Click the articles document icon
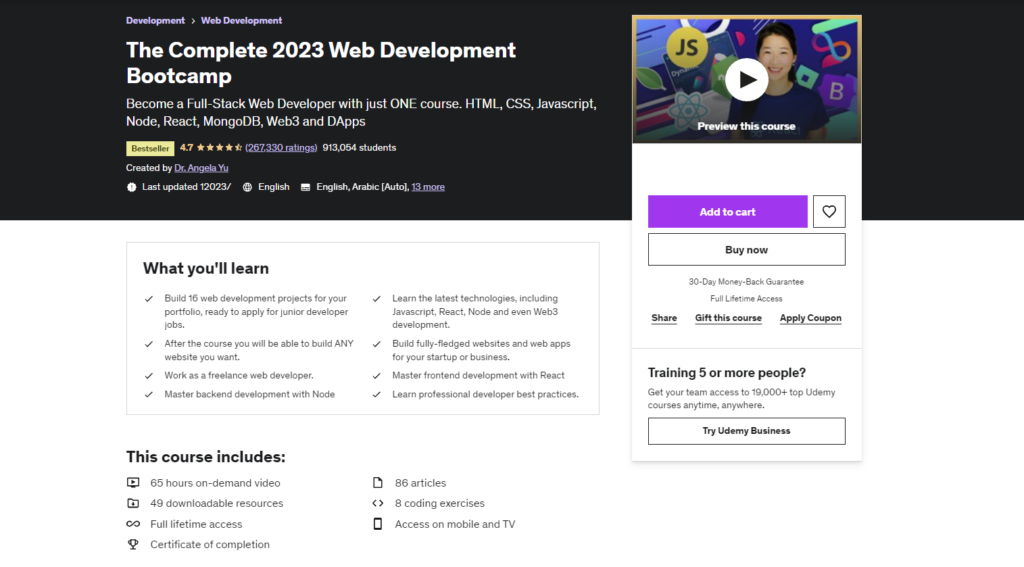The height and width of the screenshot is (567, 1024). (x=377, y=483)
